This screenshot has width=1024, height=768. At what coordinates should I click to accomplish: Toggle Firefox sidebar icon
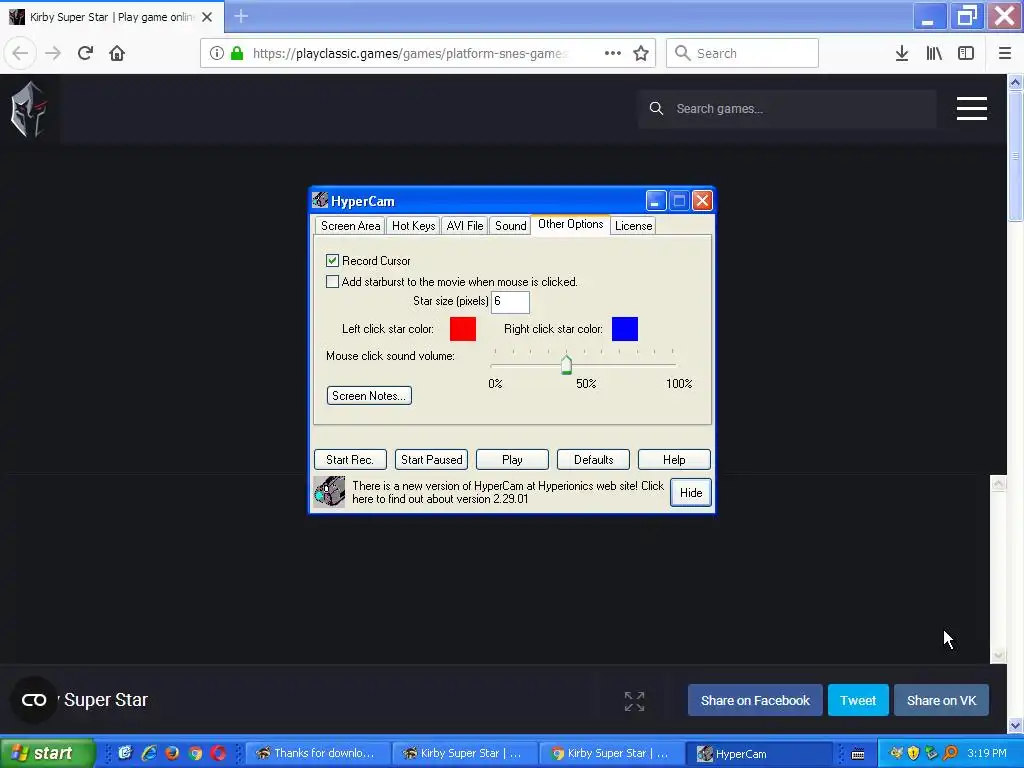(966, 53)
